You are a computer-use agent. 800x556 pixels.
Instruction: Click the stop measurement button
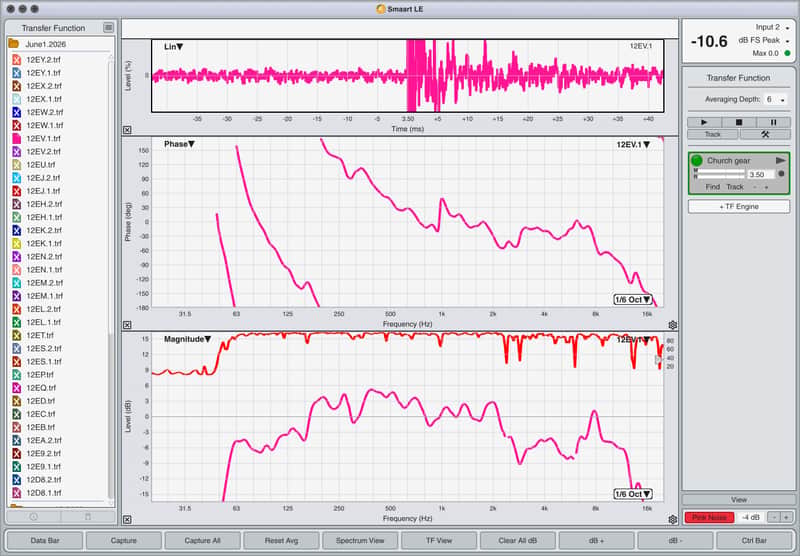pos(738,122)
